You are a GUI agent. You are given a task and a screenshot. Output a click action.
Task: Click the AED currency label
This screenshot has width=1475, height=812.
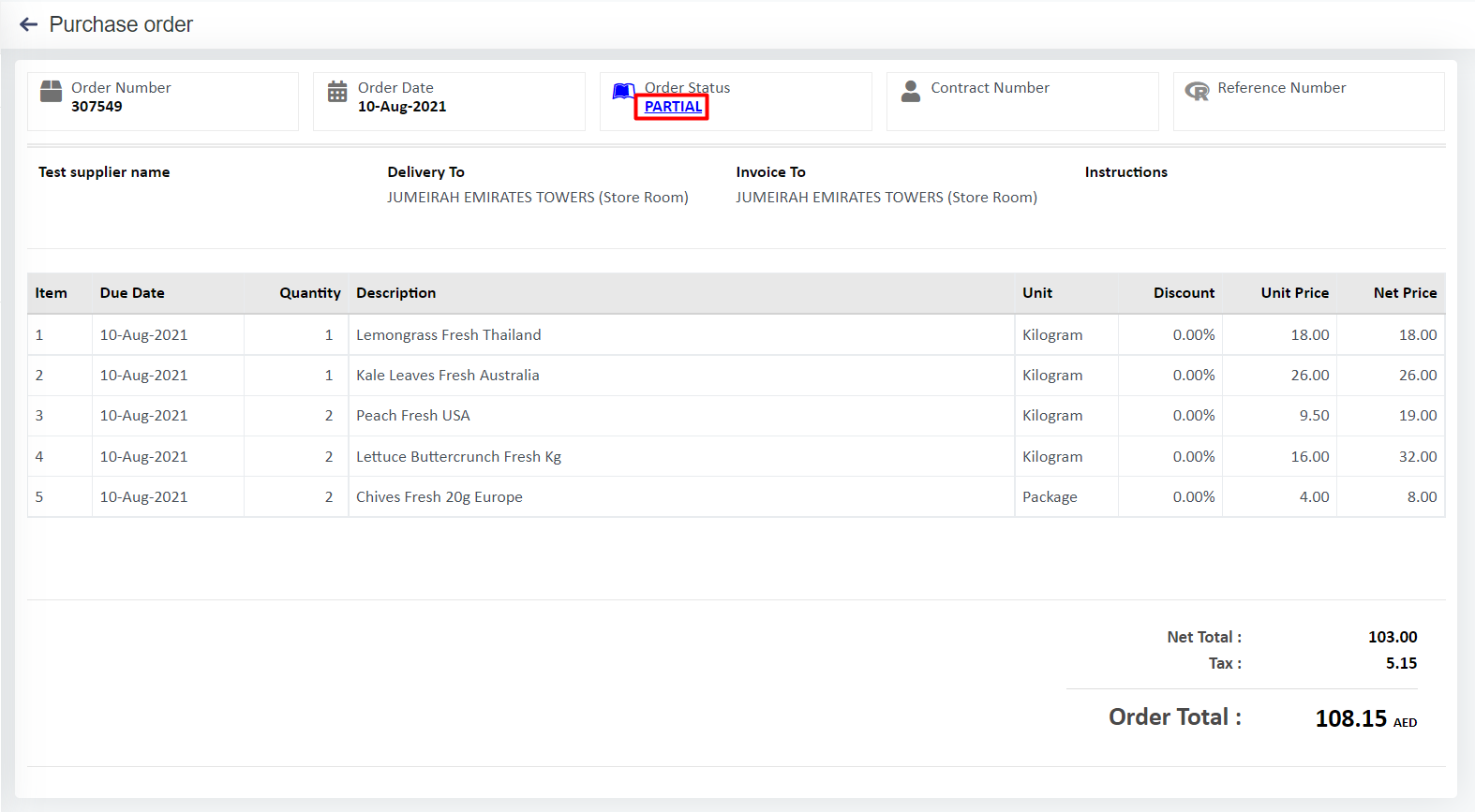pos(1405,723)
